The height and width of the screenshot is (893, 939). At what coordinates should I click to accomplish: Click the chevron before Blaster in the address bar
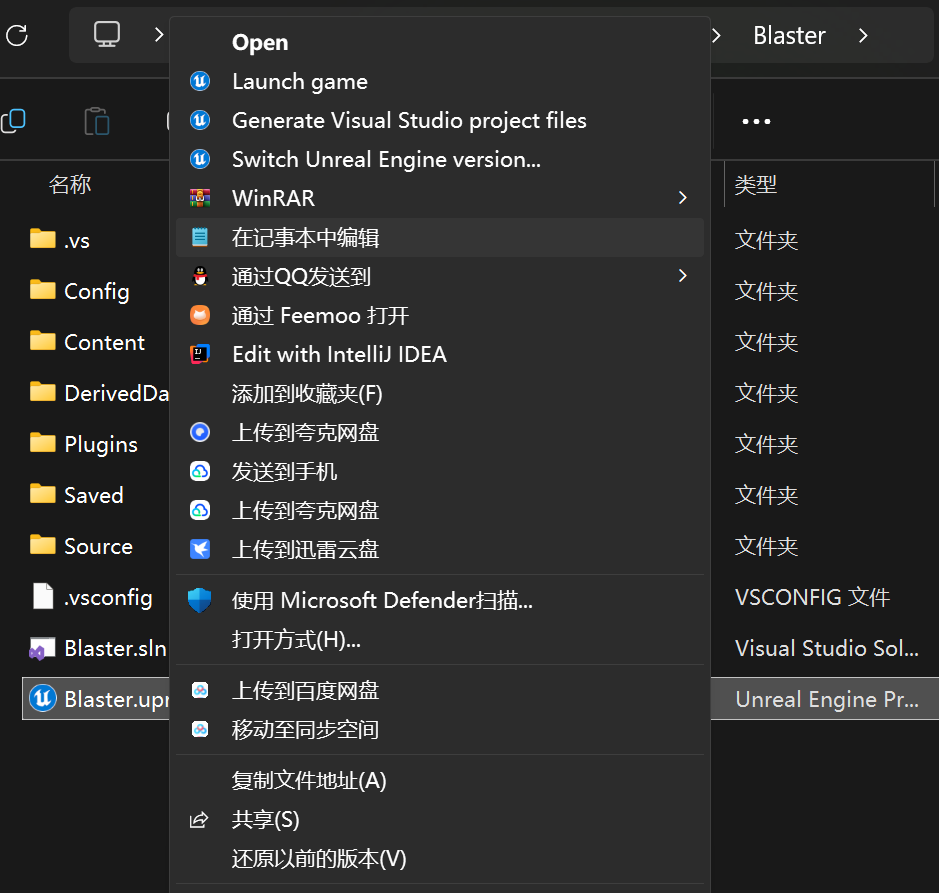716,36
